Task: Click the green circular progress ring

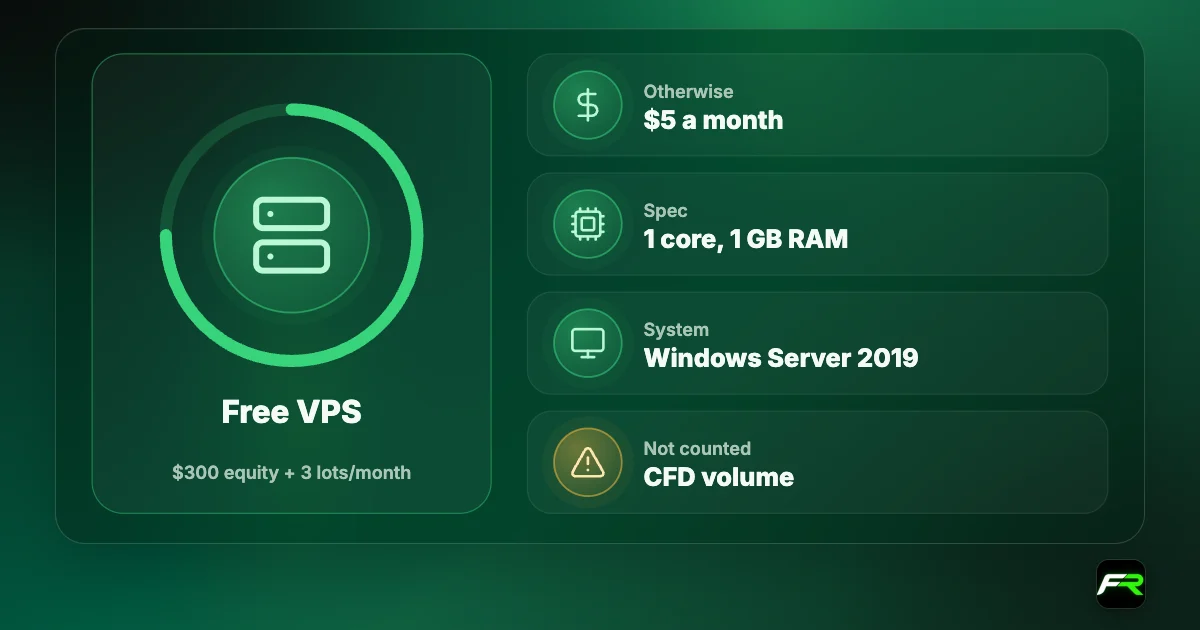Action: coord(291,236)
